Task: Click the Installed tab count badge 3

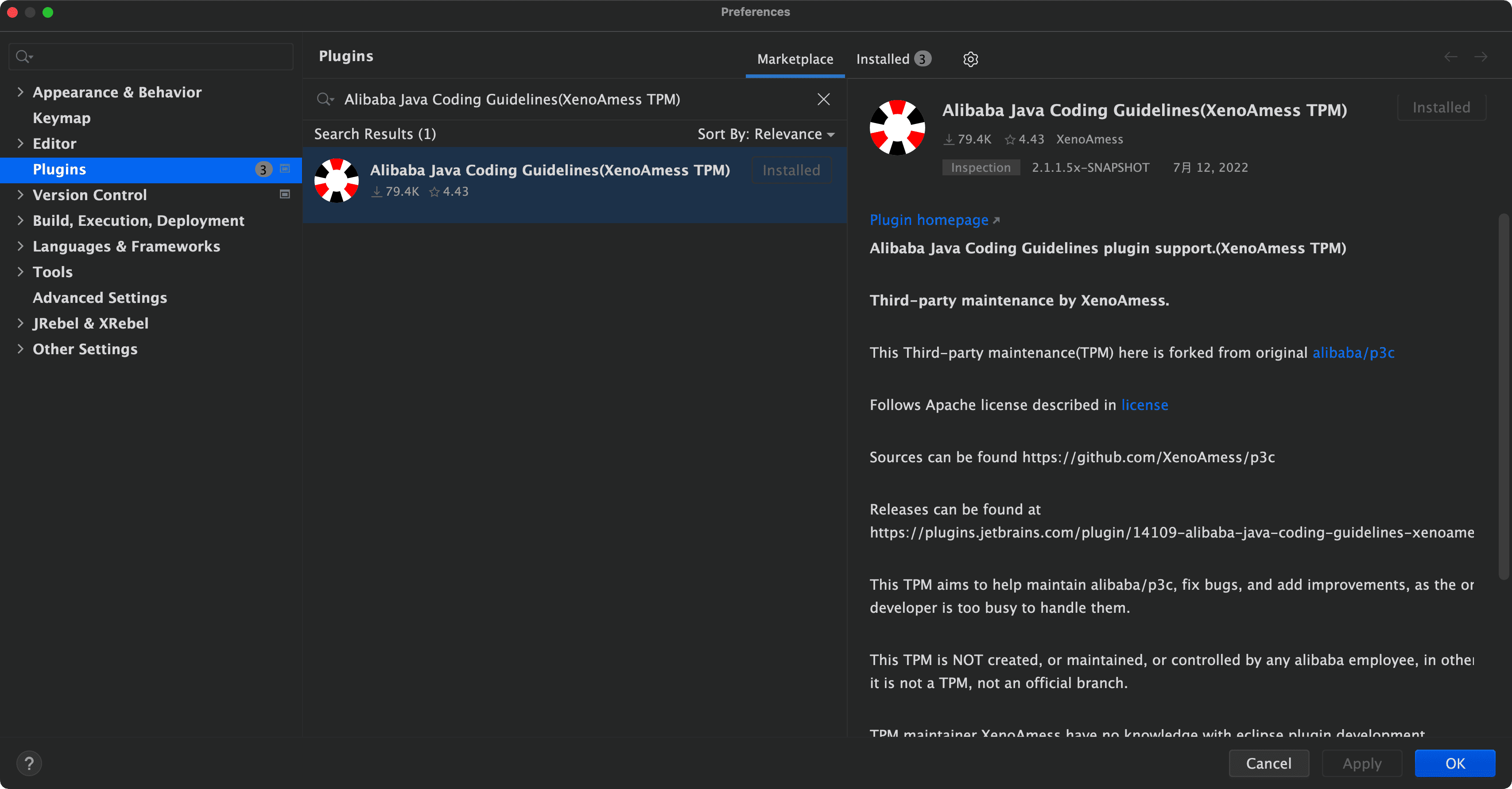Action: (x=922, y=59)
